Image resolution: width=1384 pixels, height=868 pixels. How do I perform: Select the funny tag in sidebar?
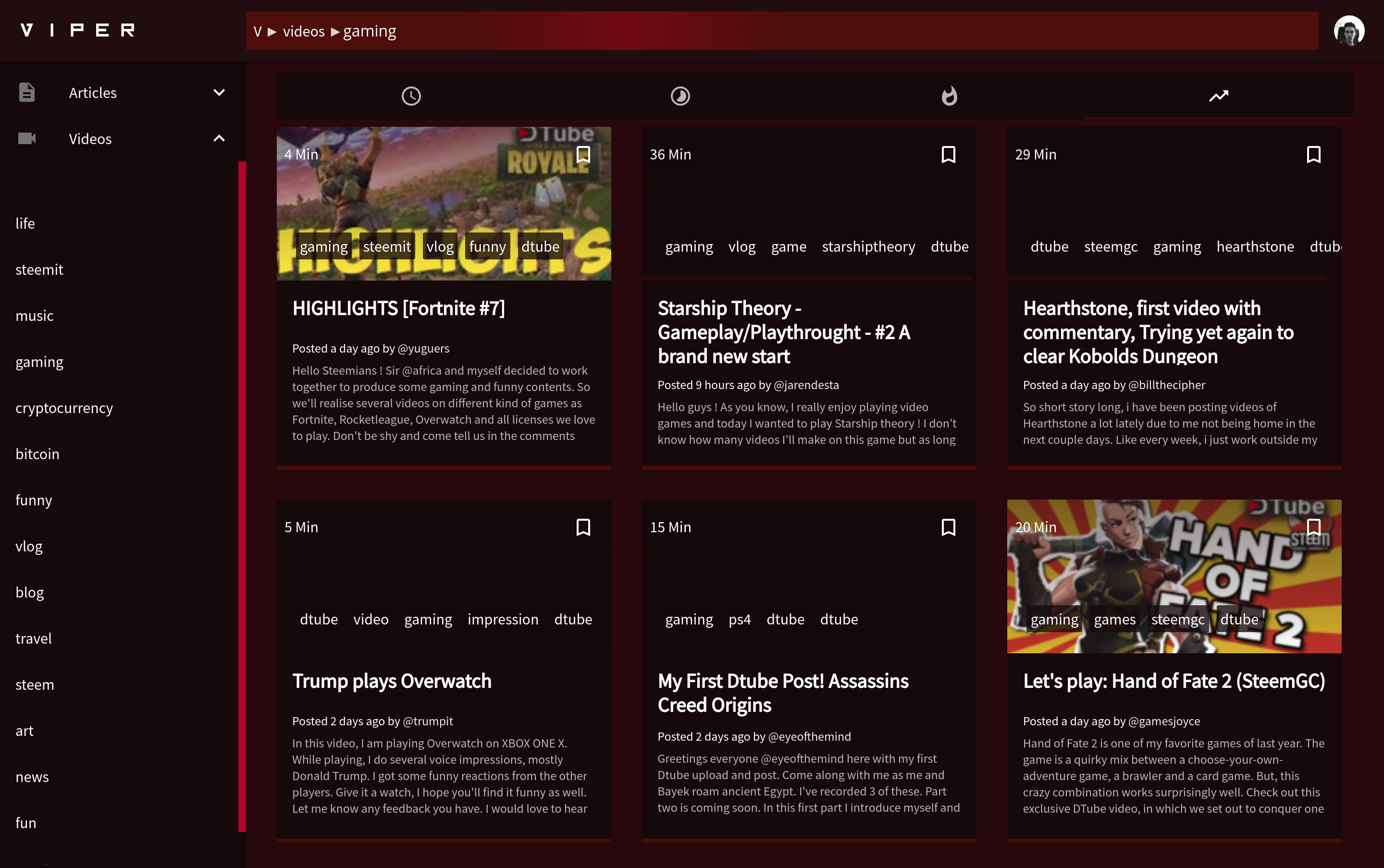point(34,501)
